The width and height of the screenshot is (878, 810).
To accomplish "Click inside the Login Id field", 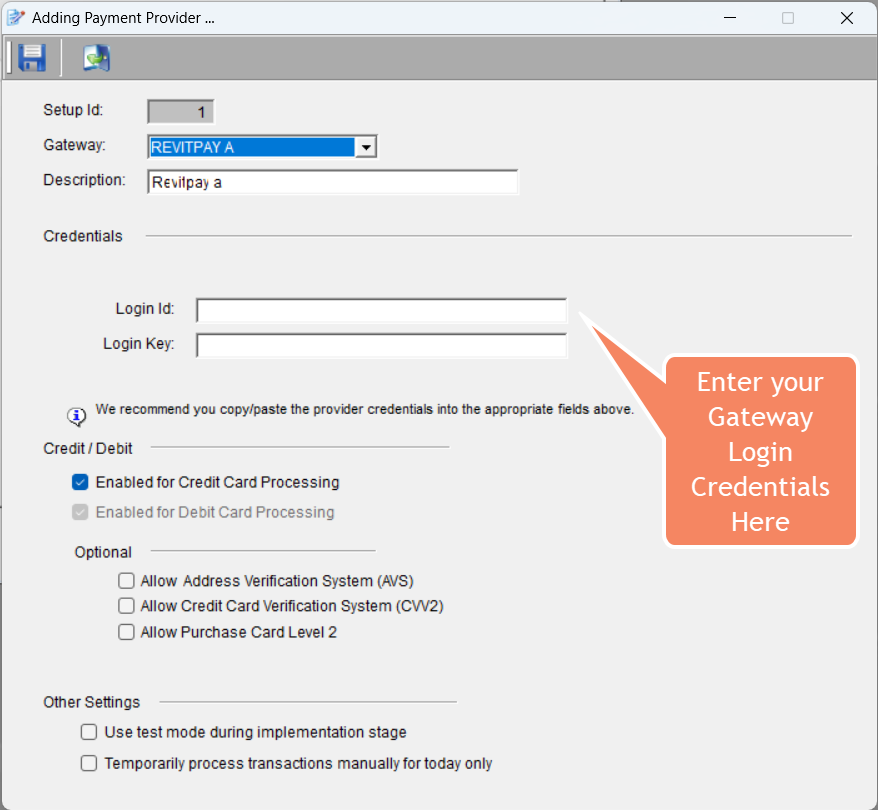I will 381,310.
